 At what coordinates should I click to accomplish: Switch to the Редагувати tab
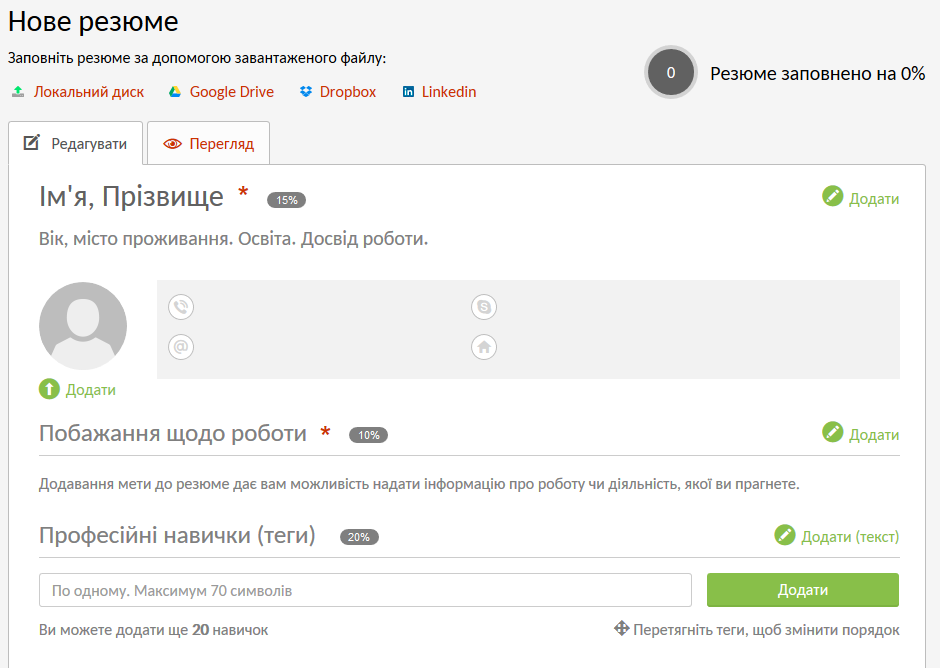pyautogui.click(x=76, y=143)
